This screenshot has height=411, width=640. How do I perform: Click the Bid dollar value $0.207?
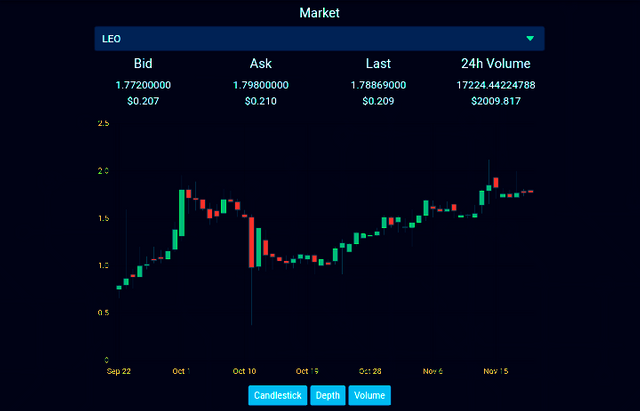click(143, 101)
